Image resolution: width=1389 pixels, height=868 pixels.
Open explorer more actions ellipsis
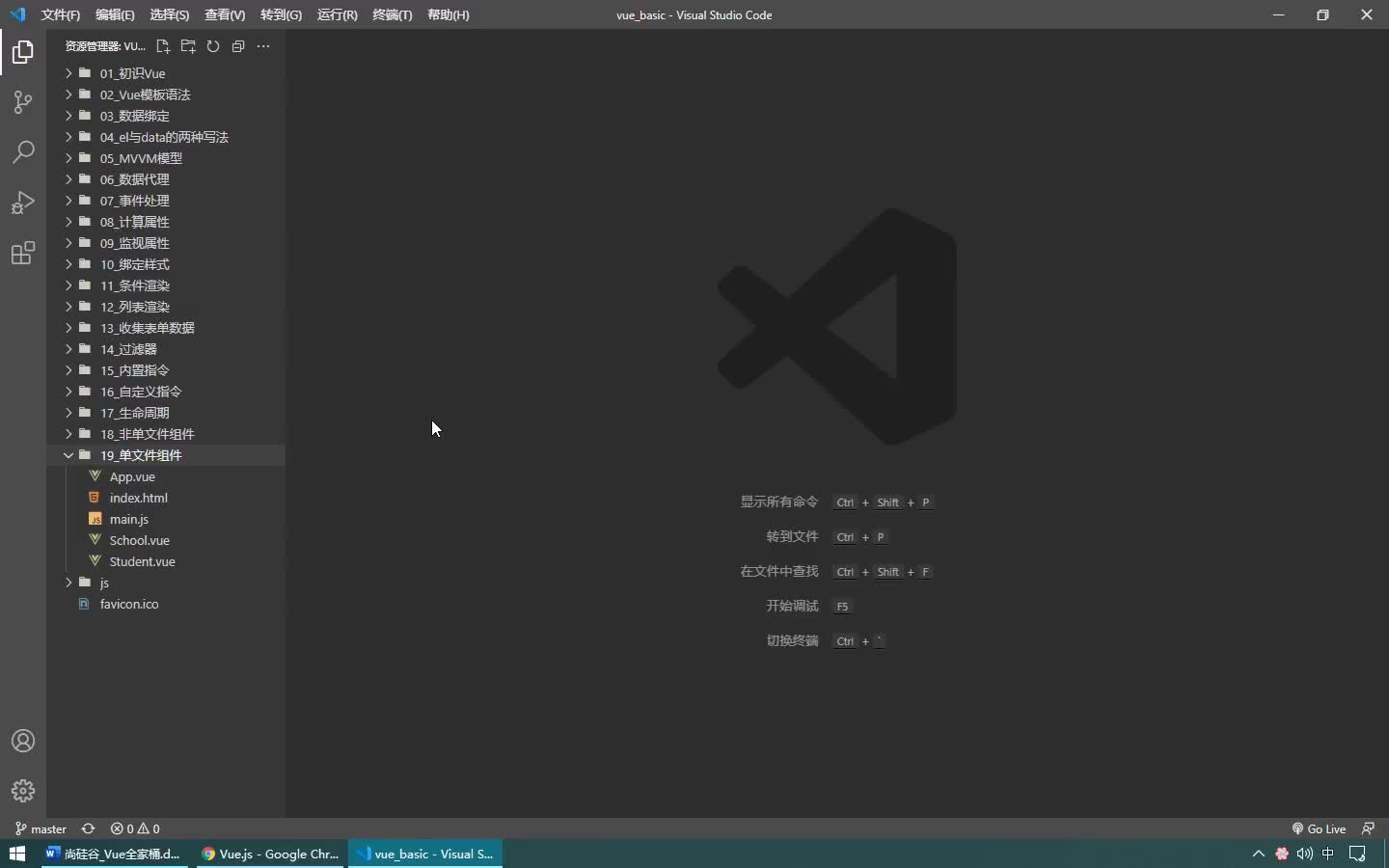point(263,46)
